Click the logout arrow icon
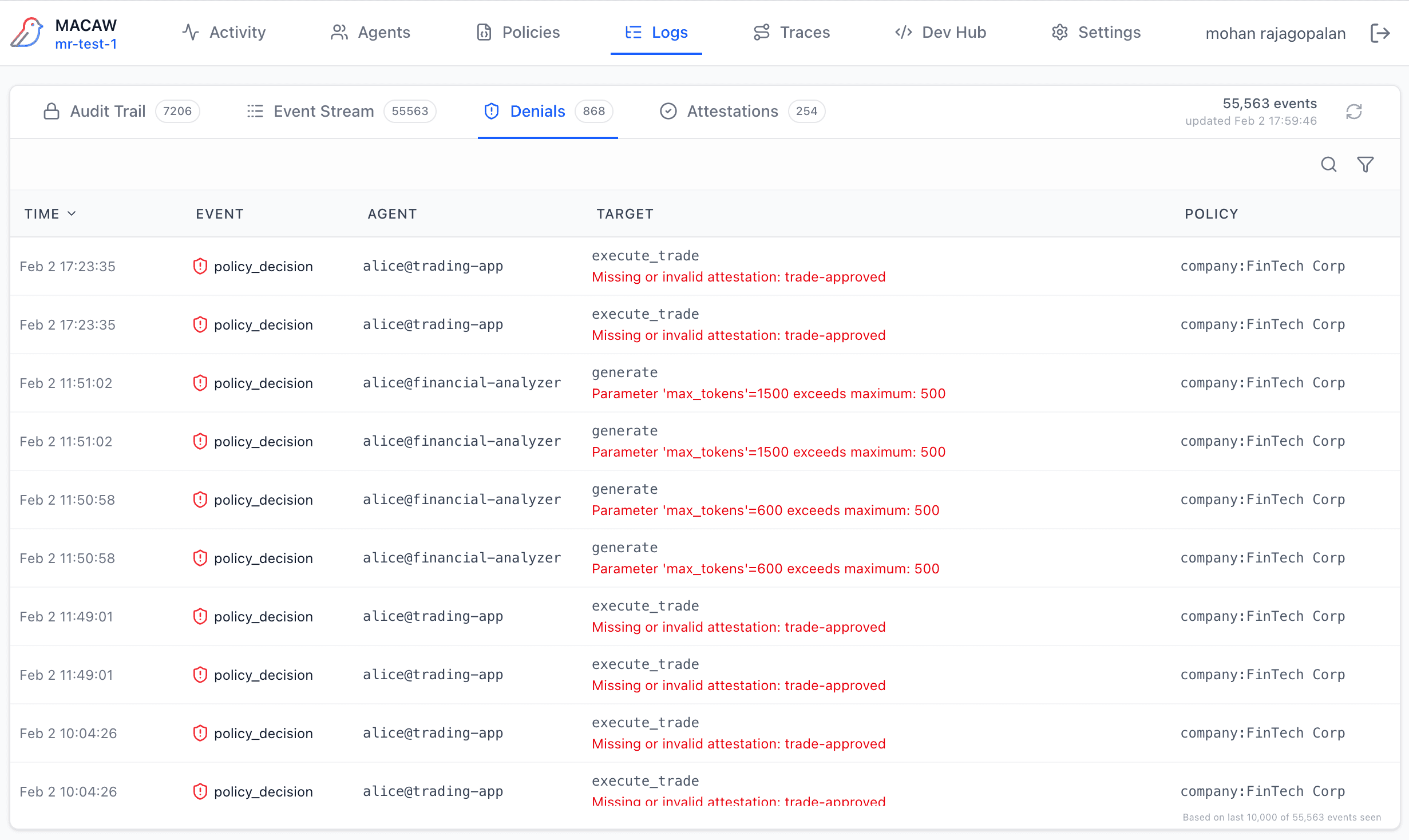The image size is (1409, 840). pyautogui.click(x=1380, y=33)
